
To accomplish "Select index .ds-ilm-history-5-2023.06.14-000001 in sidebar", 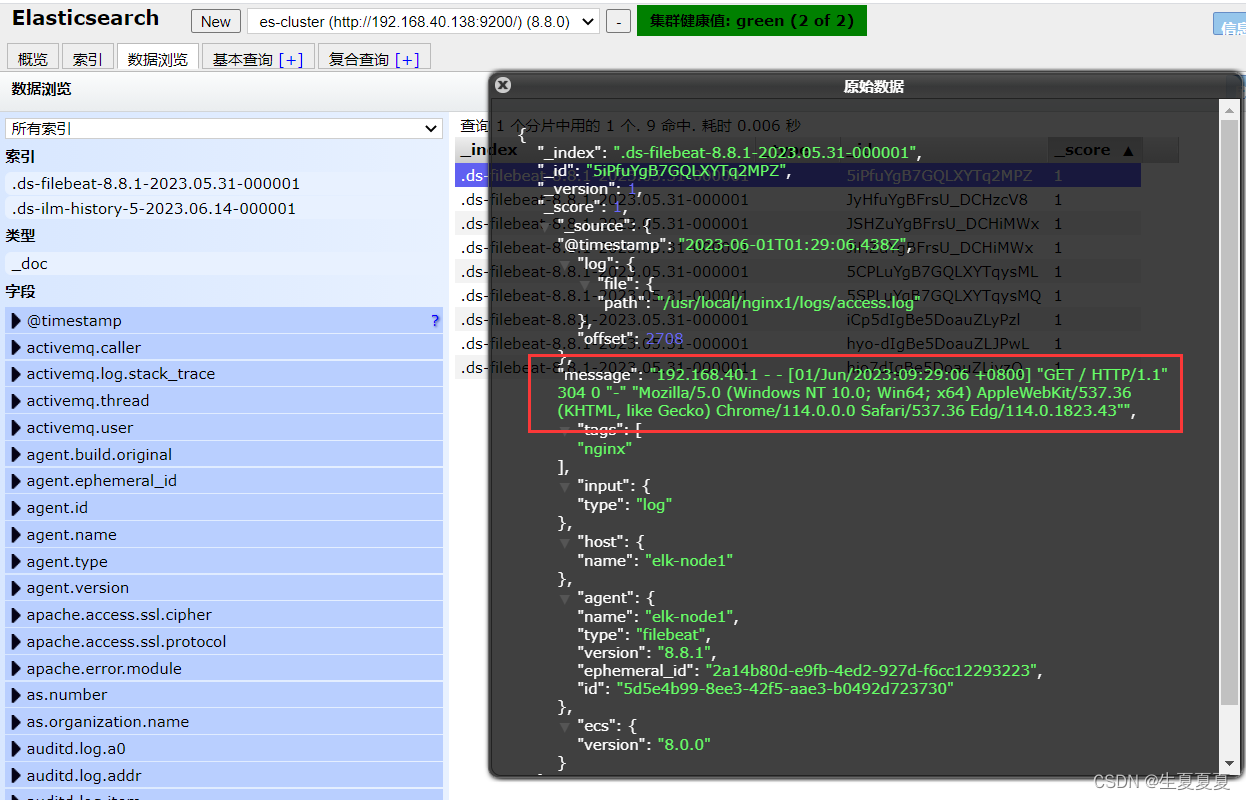I will (224, 209).
